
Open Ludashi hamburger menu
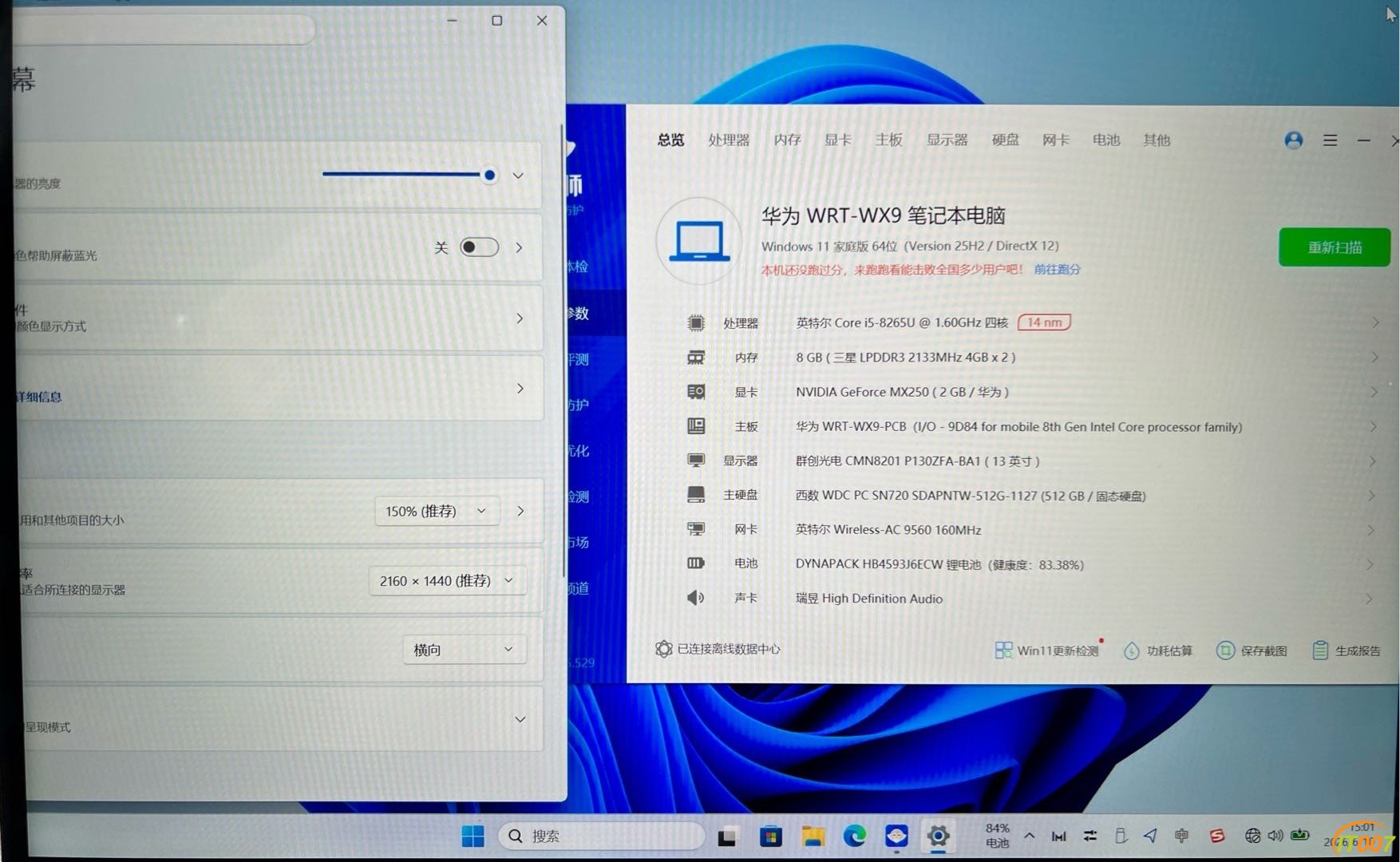(x=1330, y=140)
